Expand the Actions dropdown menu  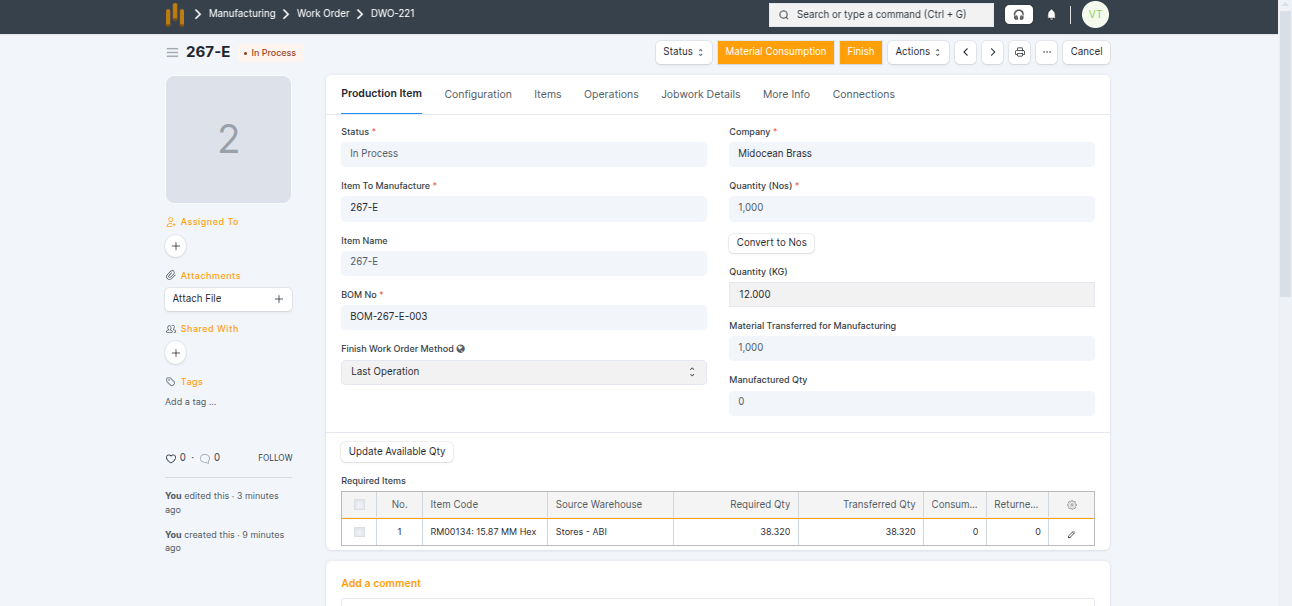[x=918, y=52]
